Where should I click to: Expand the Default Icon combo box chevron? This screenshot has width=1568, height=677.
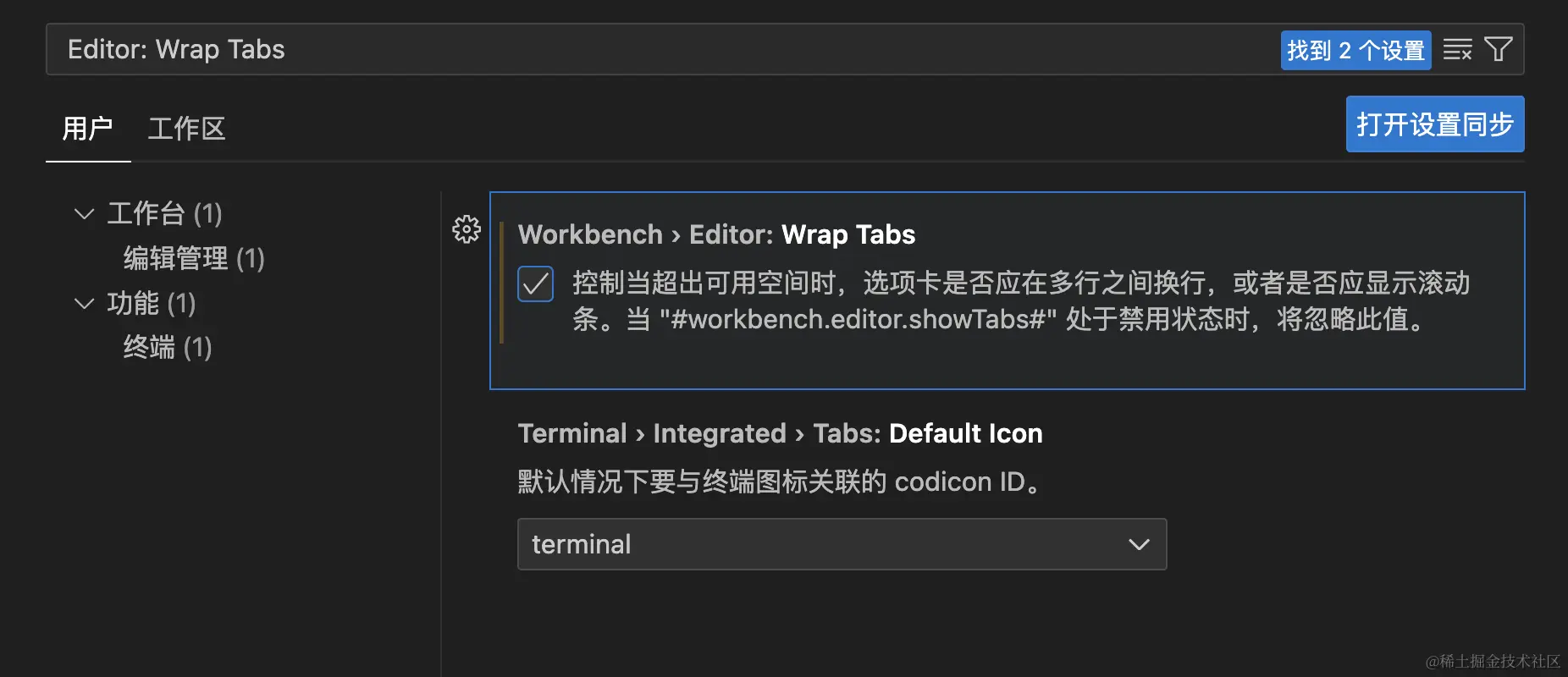tap(1139, 544)
